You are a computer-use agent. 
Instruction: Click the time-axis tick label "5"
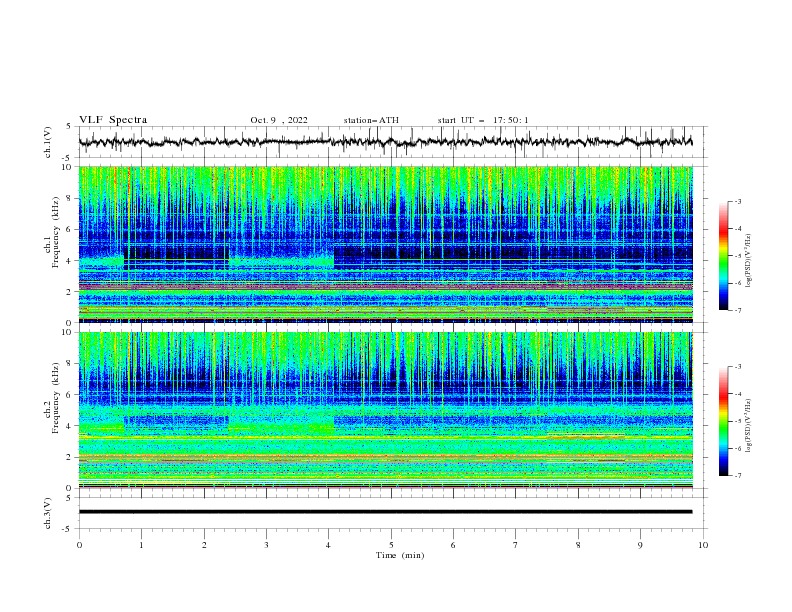(391, 545)
